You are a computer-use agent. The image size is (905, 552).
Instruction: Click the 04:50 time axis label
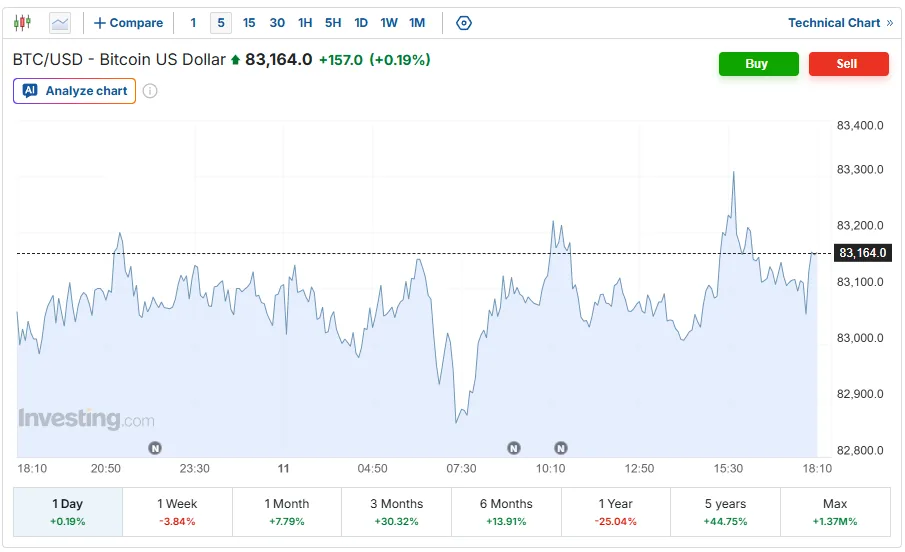click(x=372, y=468)
